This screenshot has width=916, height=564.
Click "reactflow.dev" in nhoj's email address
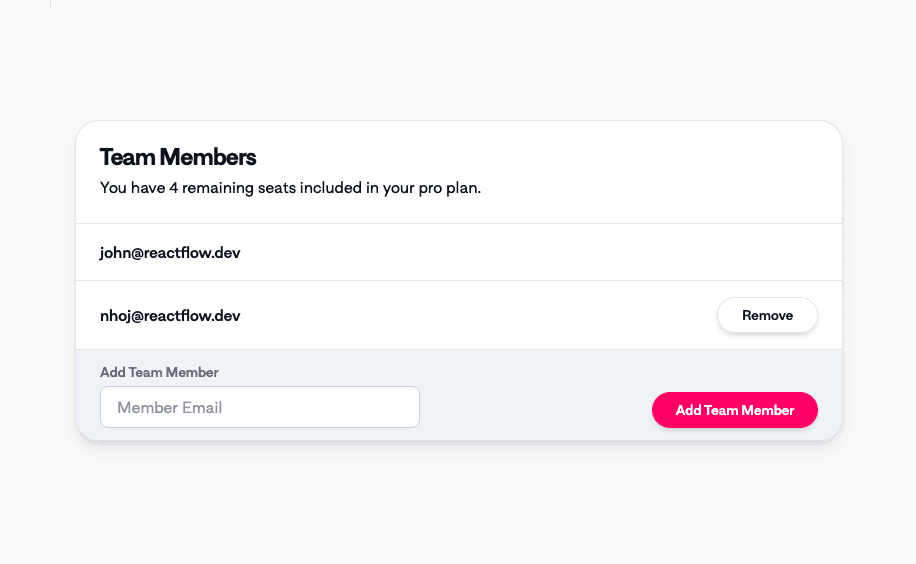pyautogui.click(x=194, y=316)
